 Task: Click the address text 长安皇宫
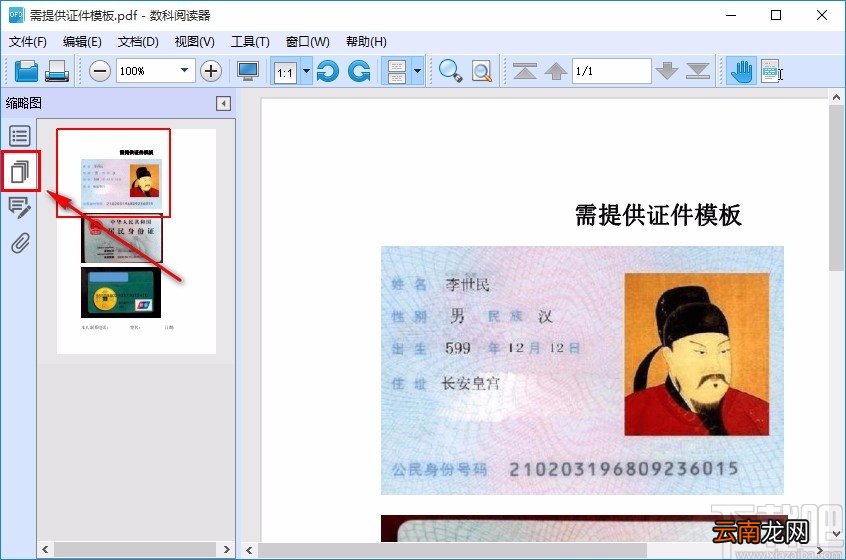pyautogui.click(x=471, y=384)
